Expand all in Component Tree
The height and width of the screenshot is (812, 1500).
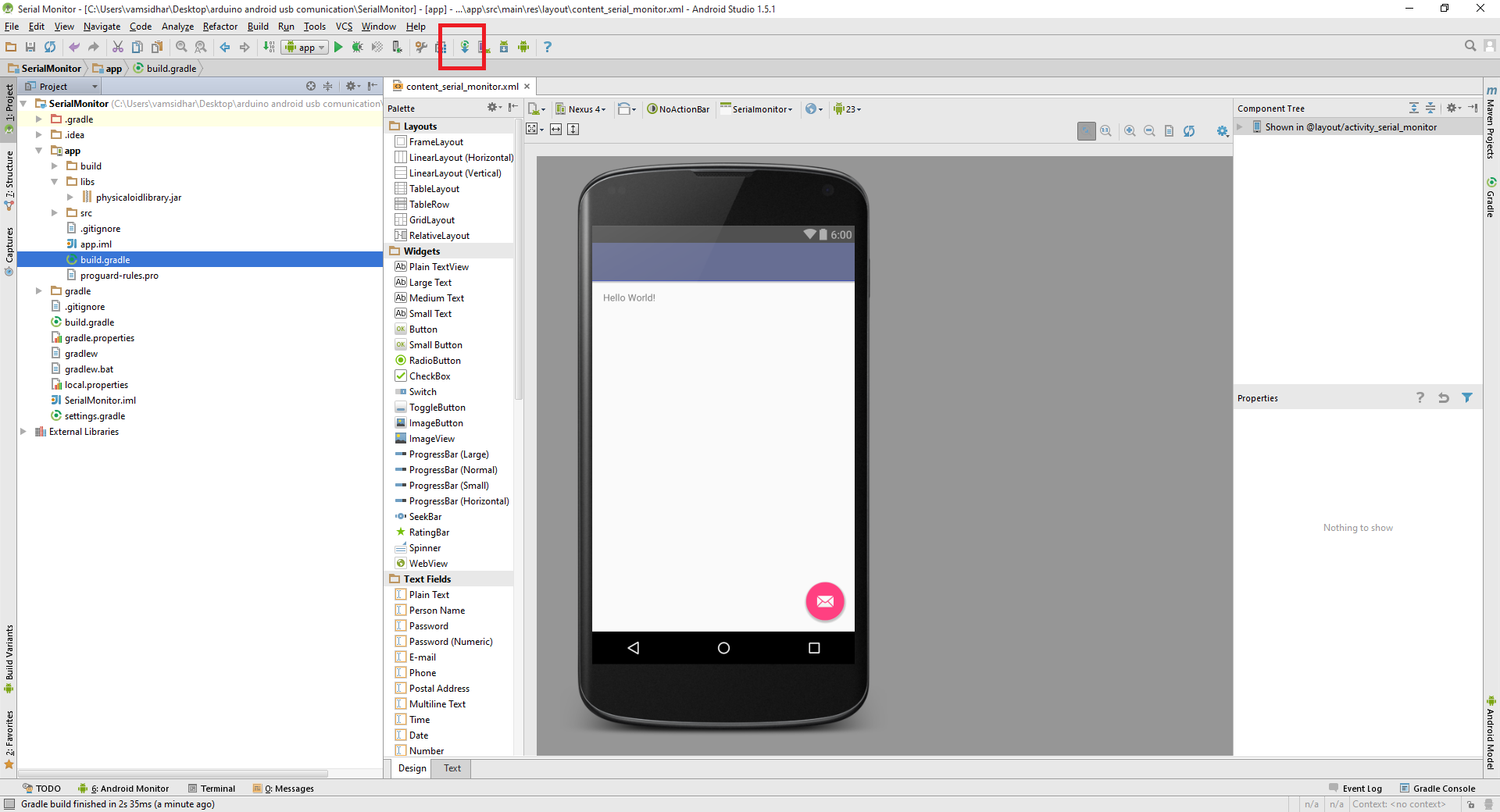point(1414,109)
